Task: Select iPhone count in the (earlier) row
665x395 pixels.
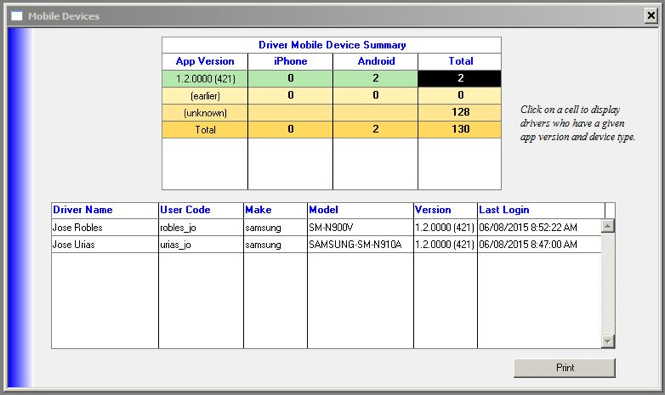Action: 291,96
